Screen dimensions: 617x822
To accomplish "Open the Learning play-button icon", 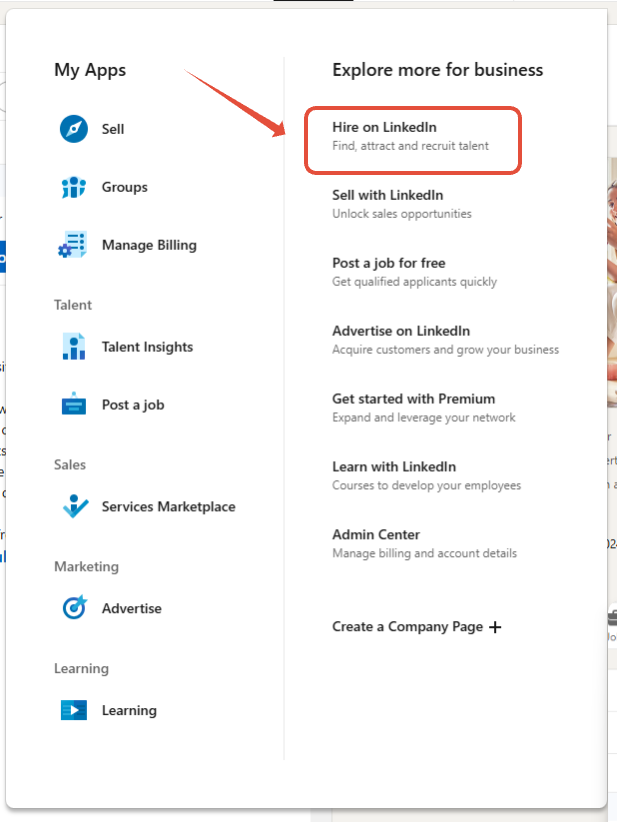I will (74, 710).
